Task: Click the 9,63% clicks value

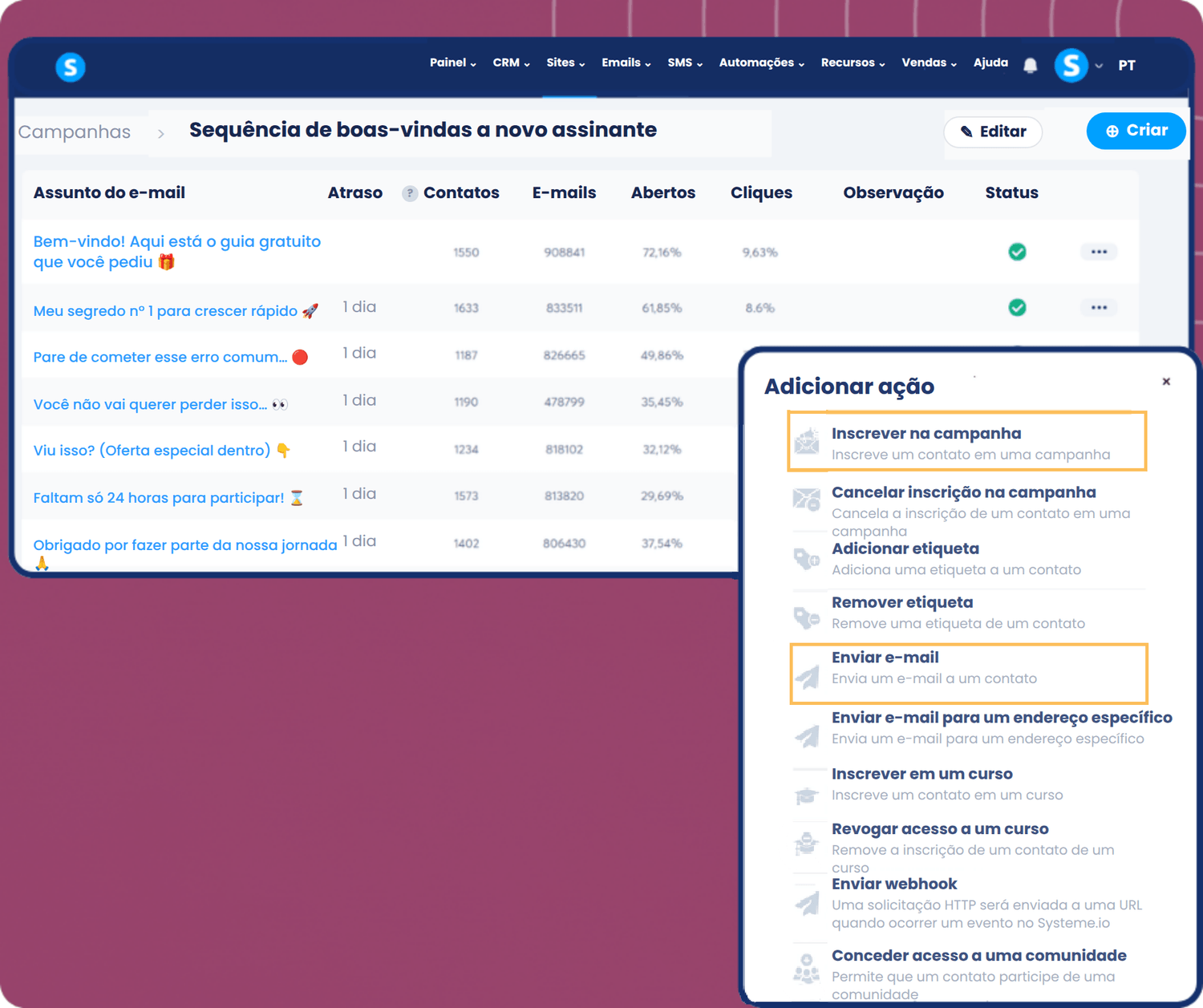Action: click(760, 253)
